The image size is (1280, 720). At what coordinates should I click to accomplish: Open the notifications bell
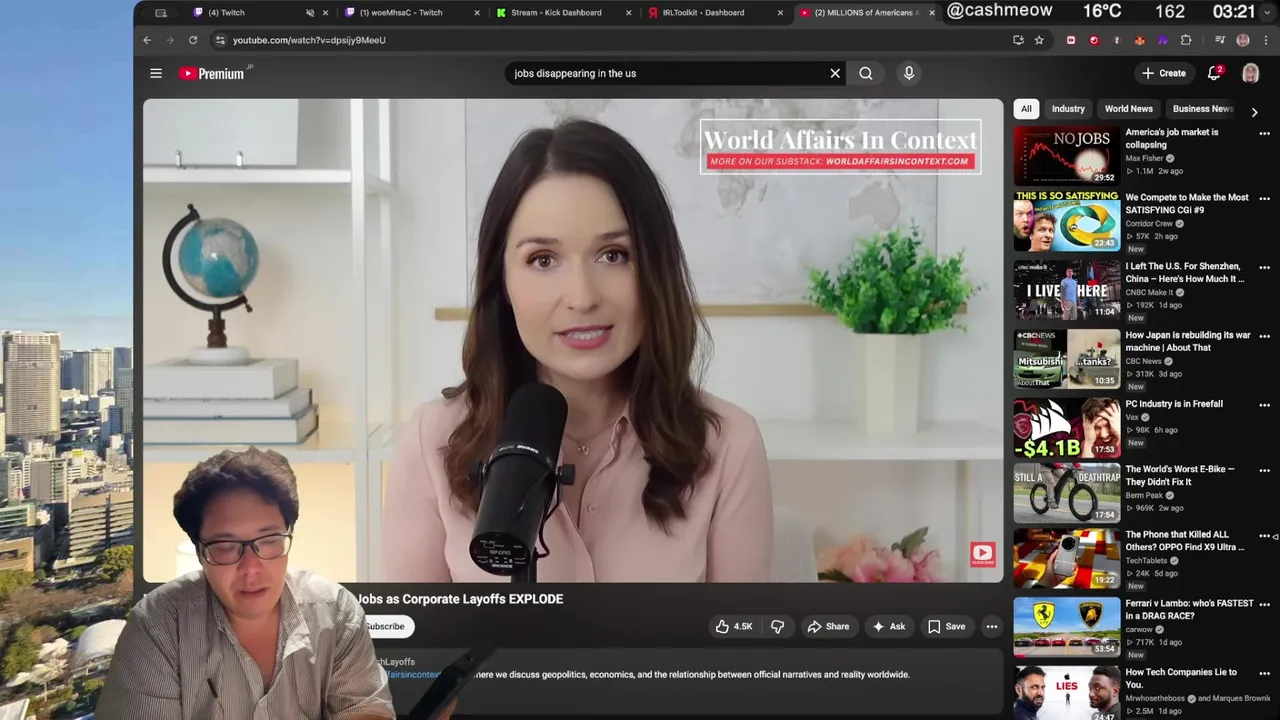(x=1214, y=73)
